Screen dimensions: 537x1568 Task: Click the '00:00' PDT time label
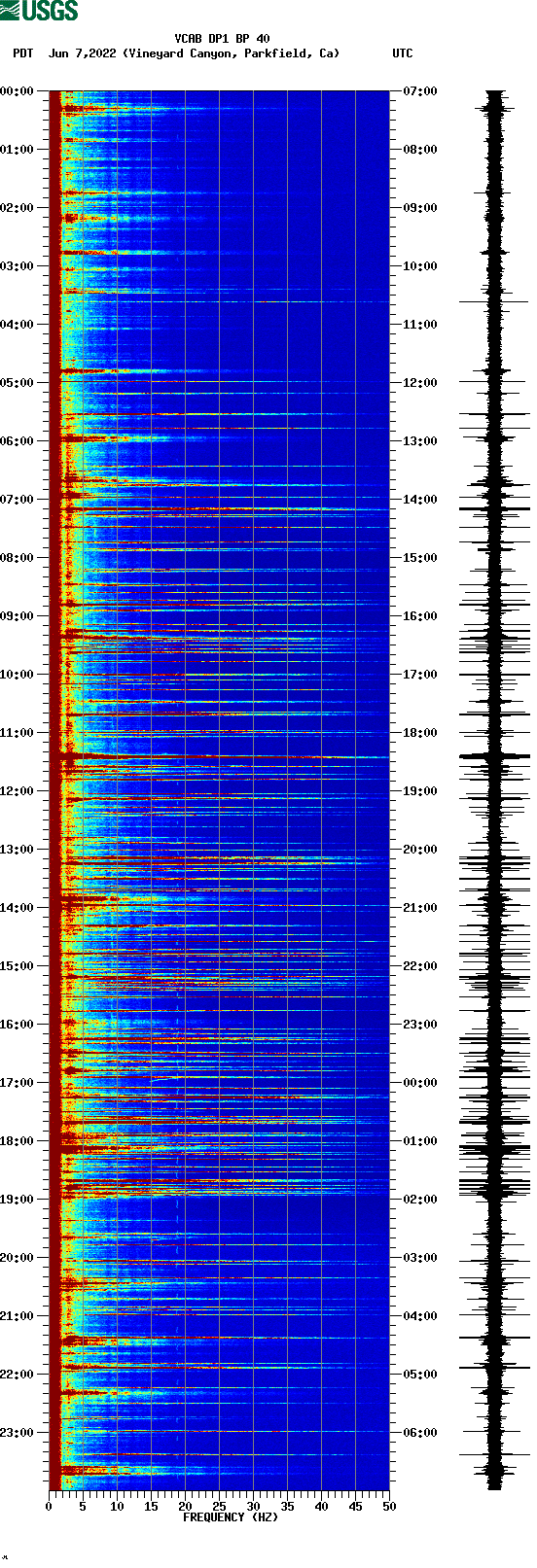[x=18, y=91]
